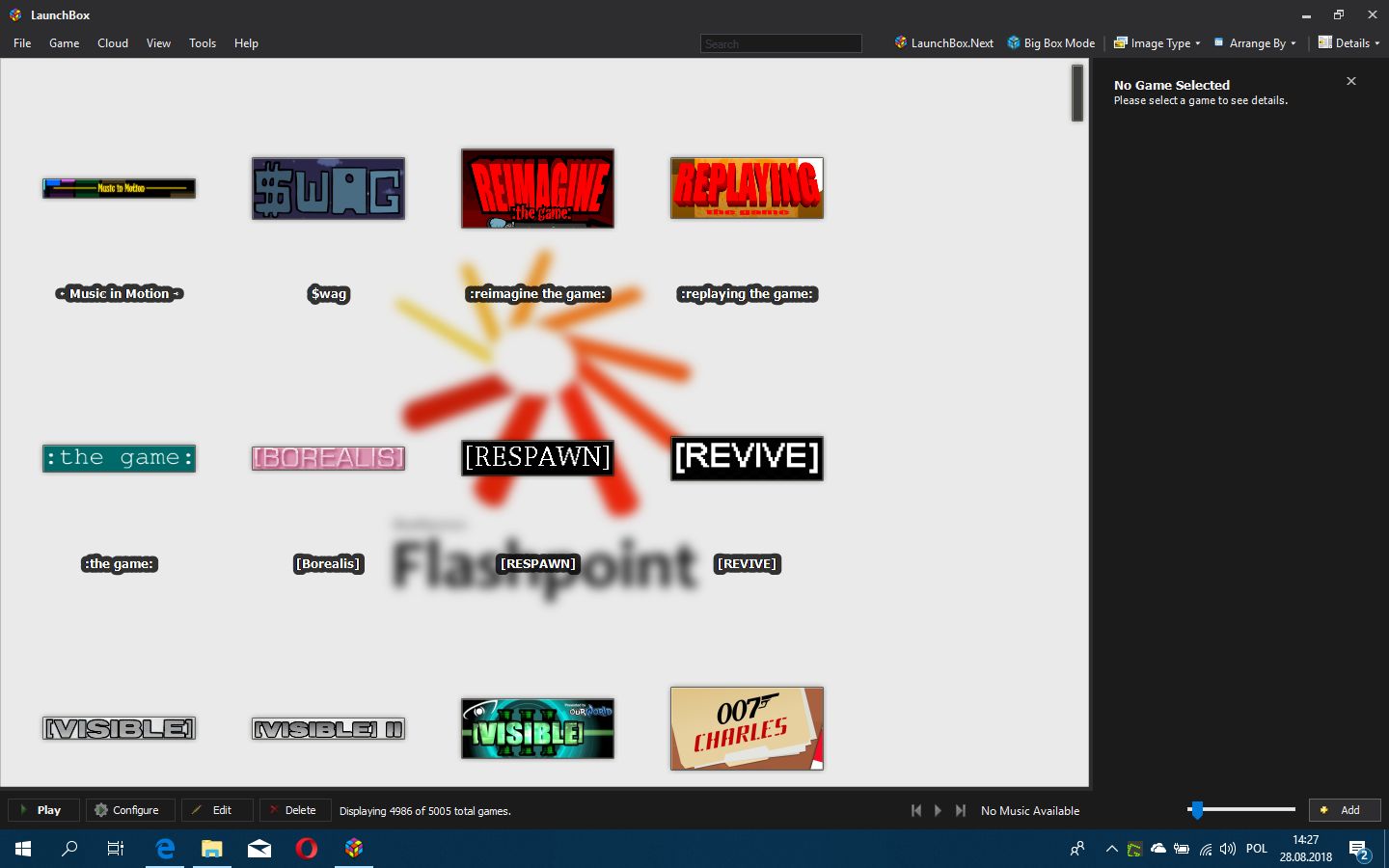Click the Add button
Image resolution: width=1389 pixels, height=868 pixels.
(1345, 810)
